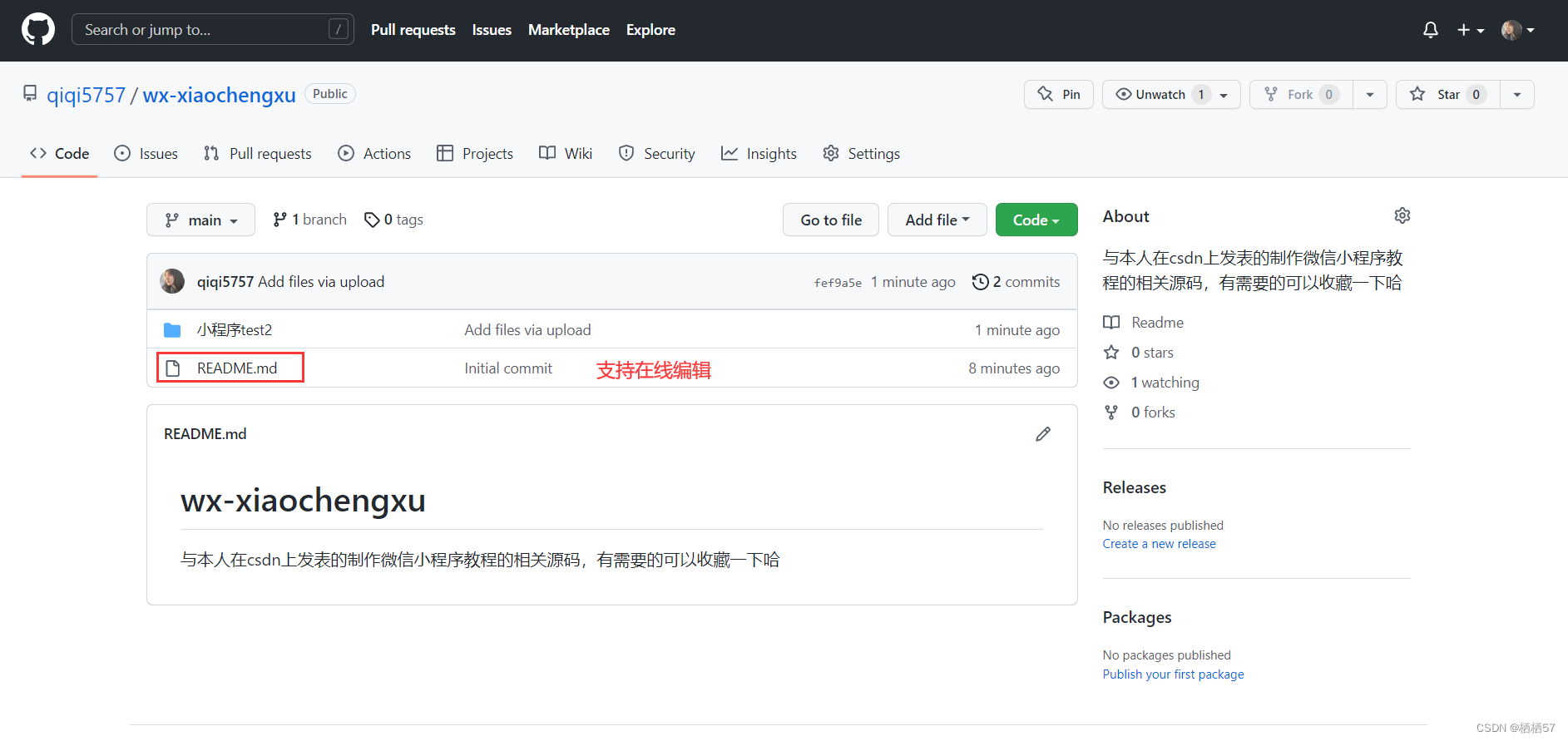Fork the repository
Viewport: 1568px width, 741px height.
[1301, 95]
